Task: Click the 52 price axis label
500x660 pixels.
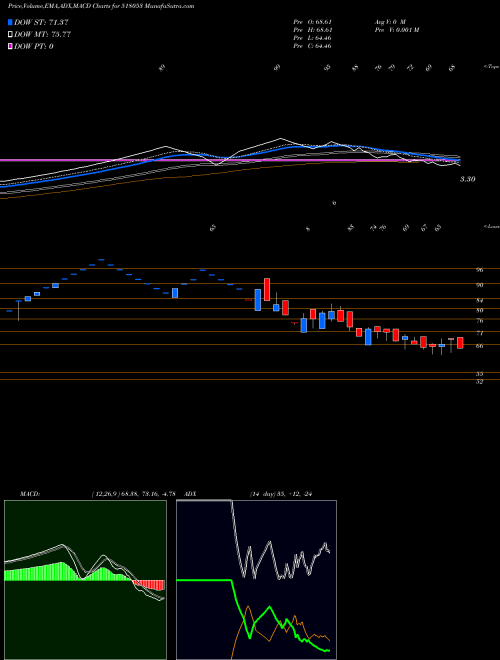Action: point(479,382)
